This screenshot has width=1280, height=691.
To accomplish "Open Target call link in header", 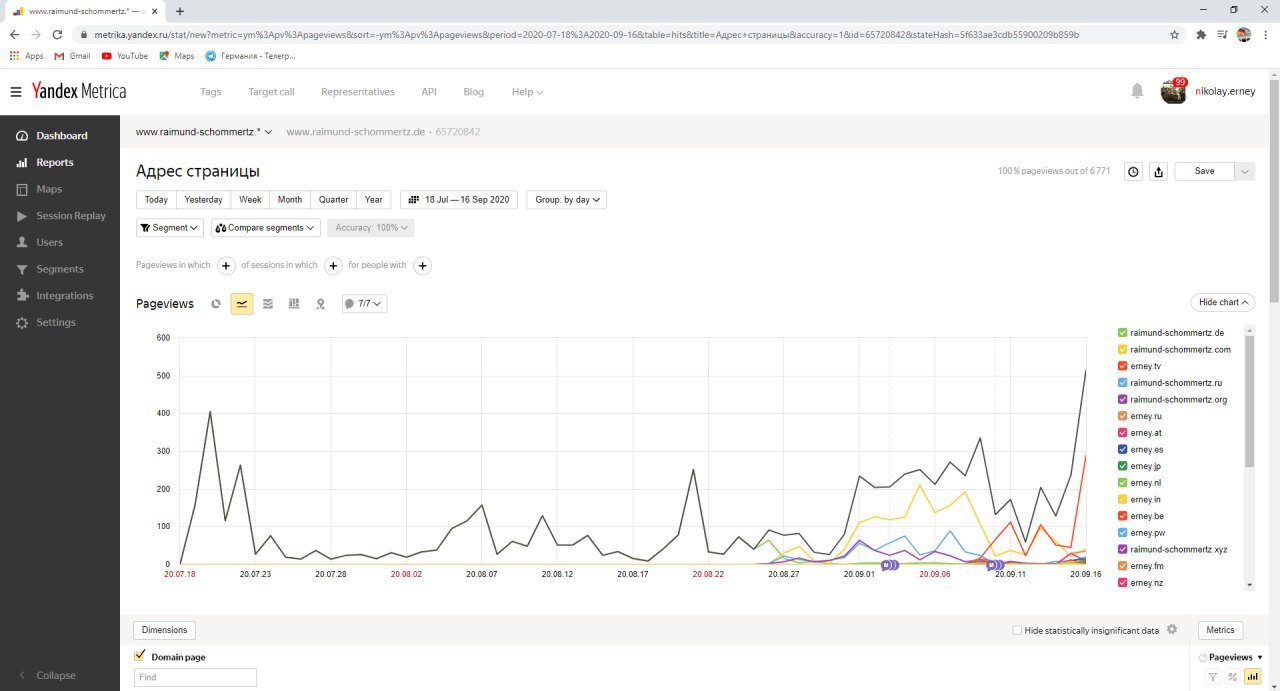I will click(x=271, y=92).
